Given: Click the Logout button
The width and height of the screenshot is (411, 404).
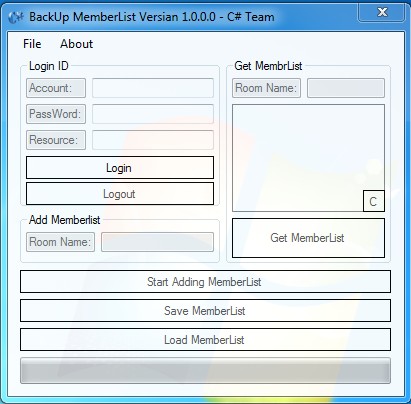Looking at the screenshot, I should (x=120, y=194).
